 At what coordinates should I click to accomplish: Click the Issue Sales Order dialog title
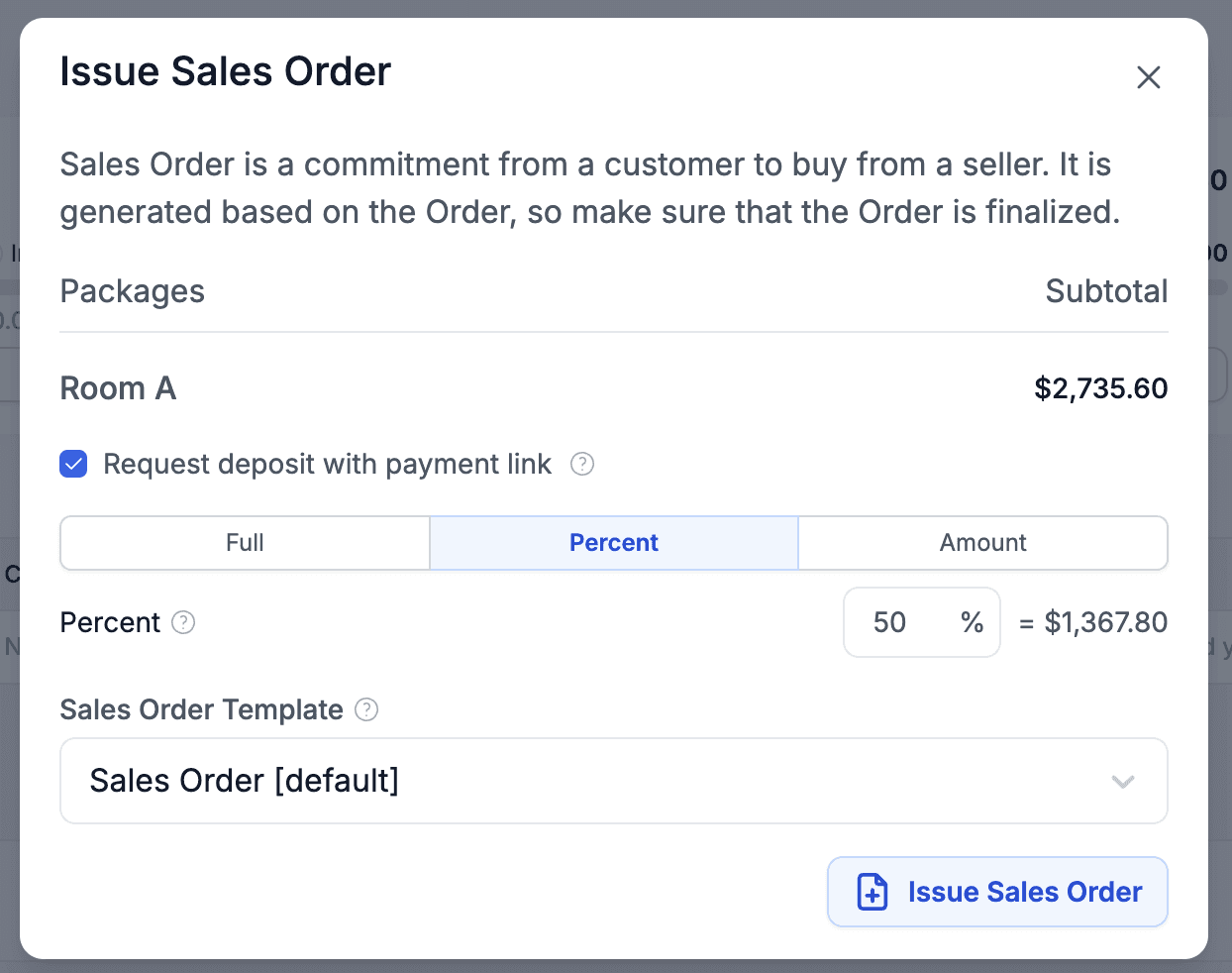(226, 71)
